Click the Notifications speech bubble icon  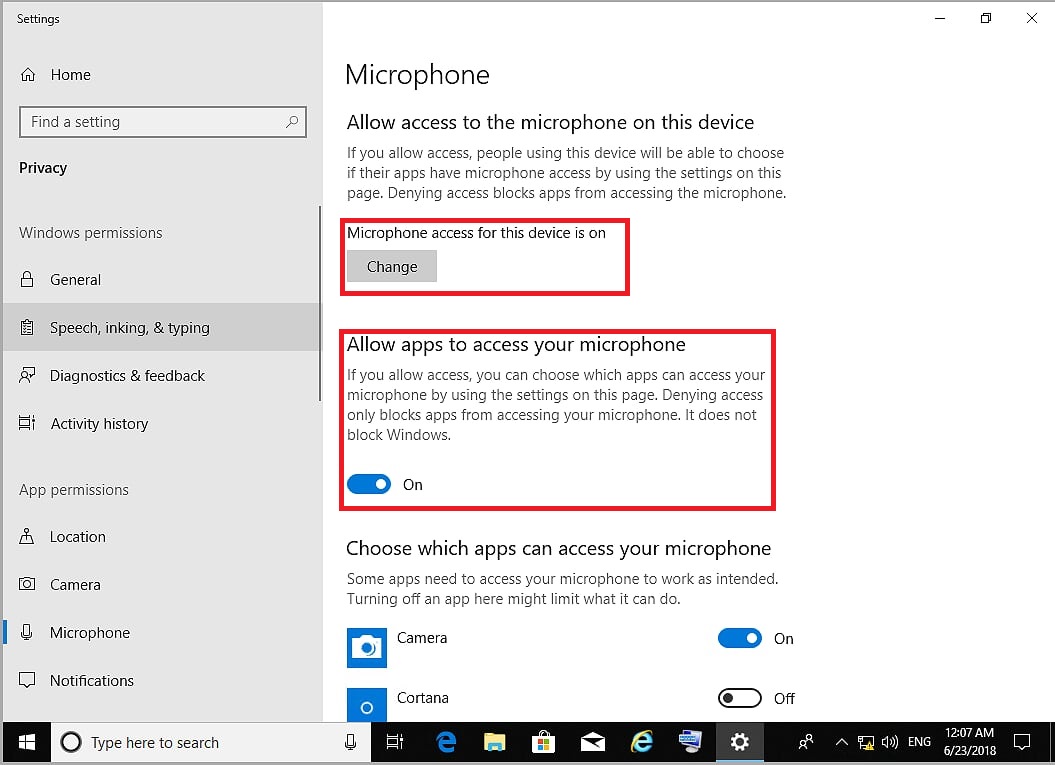27,680
